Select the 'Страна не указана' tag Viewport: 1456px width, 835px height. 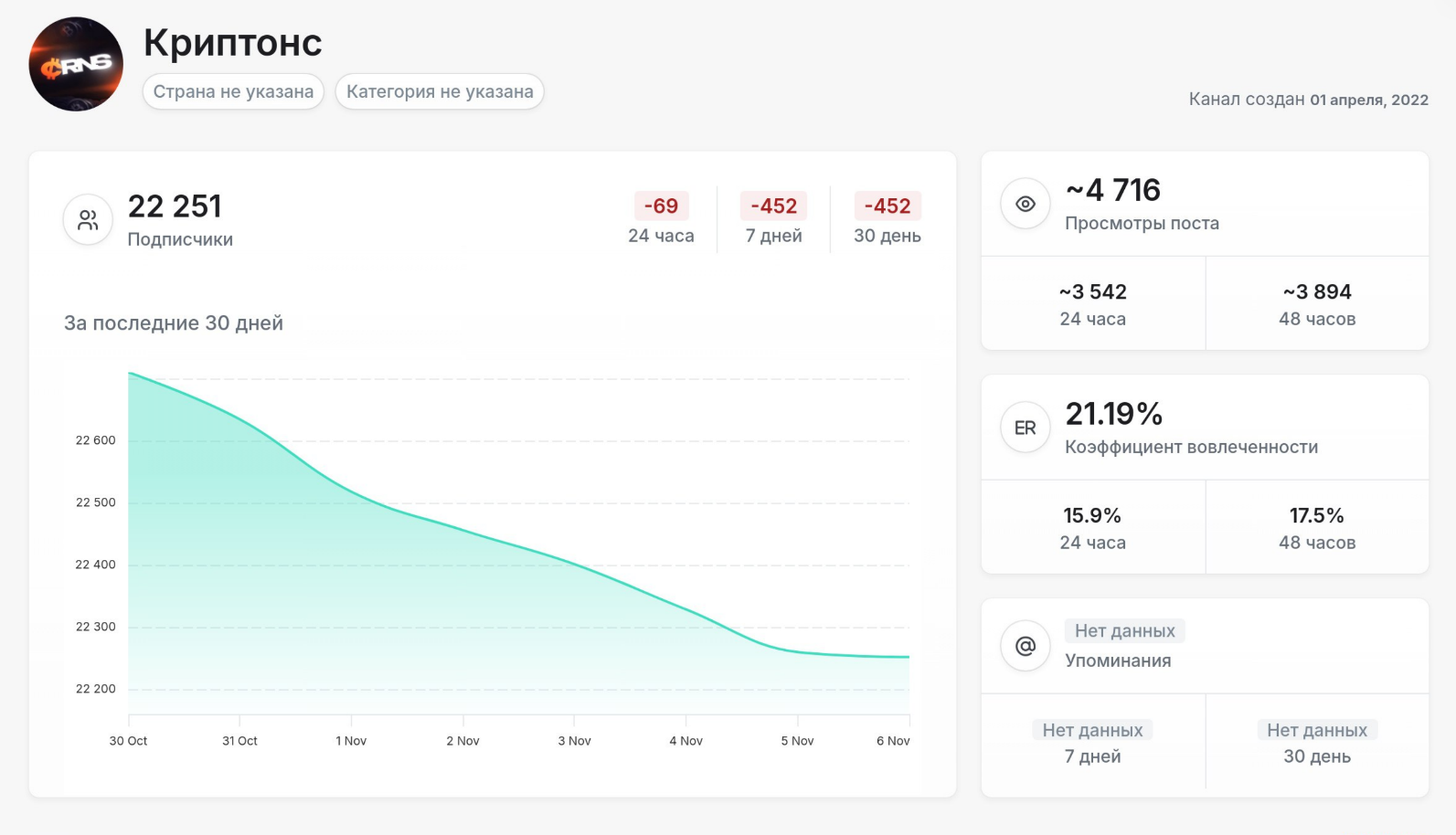pyautogui.click(x=233, y=91)
